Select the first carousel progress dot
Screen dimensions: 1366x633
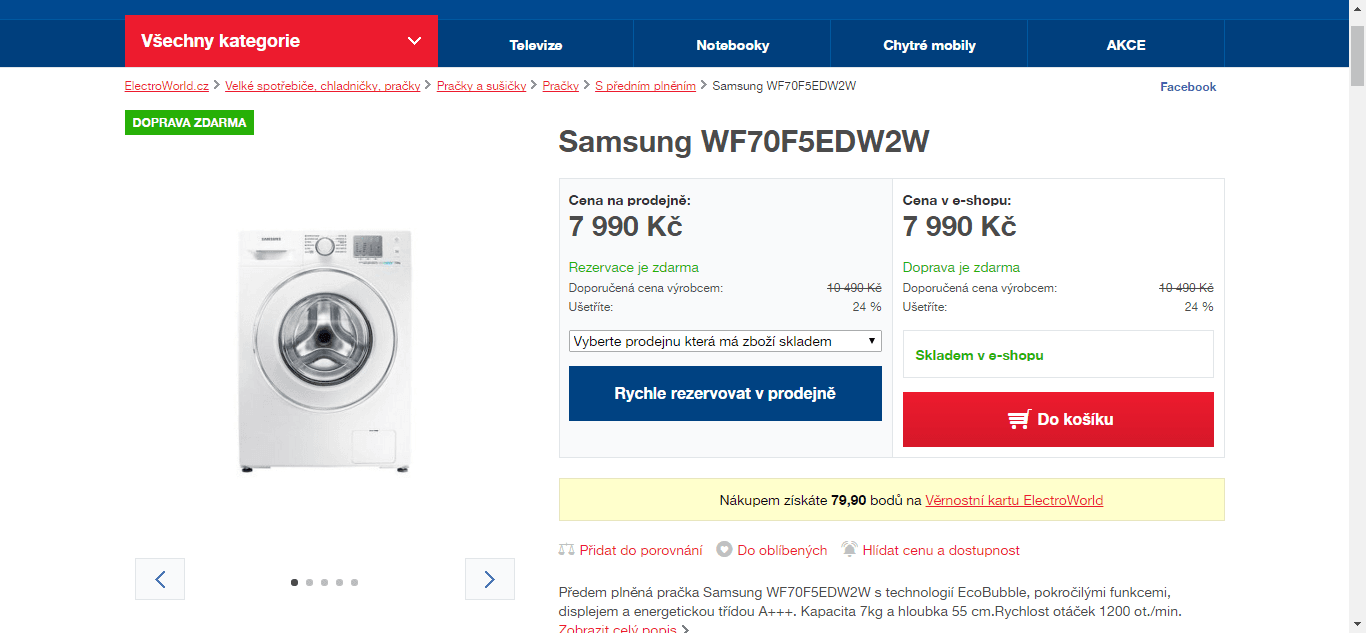(x=294, y=581)
